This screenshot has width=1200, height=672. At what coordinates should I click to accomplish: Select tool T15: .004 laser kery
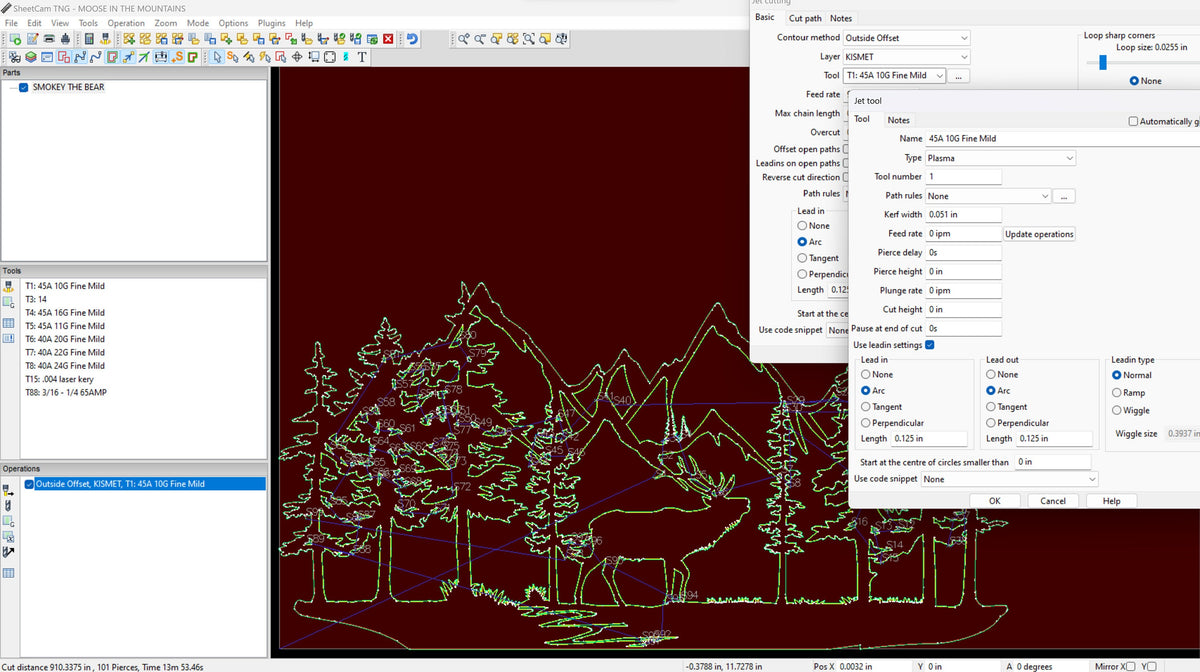tap(59, 379)
